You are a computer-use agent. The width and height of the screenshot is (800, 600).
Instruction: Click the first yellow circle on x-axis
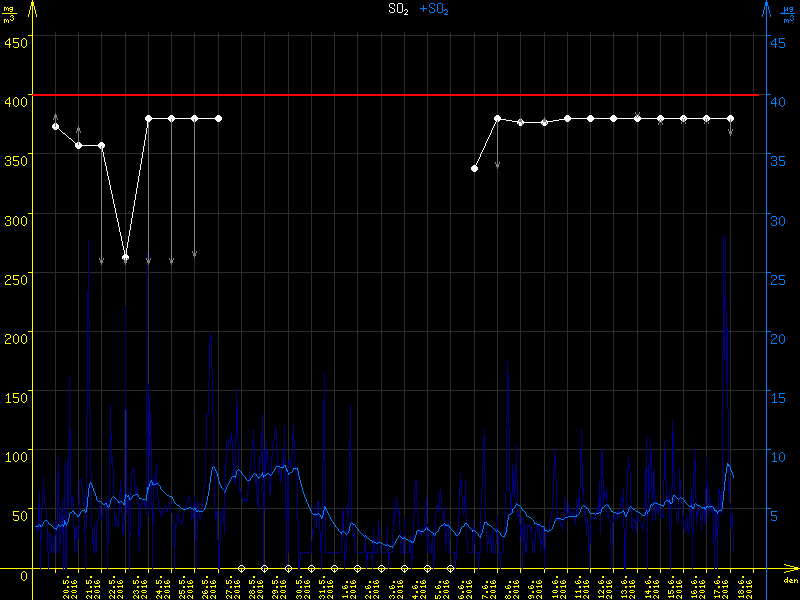click(x=241, y=568)
